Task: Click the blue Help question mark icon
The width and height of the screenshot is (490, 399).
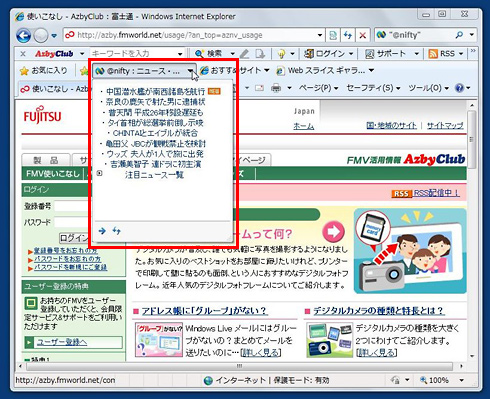Action: coord(459,88)
